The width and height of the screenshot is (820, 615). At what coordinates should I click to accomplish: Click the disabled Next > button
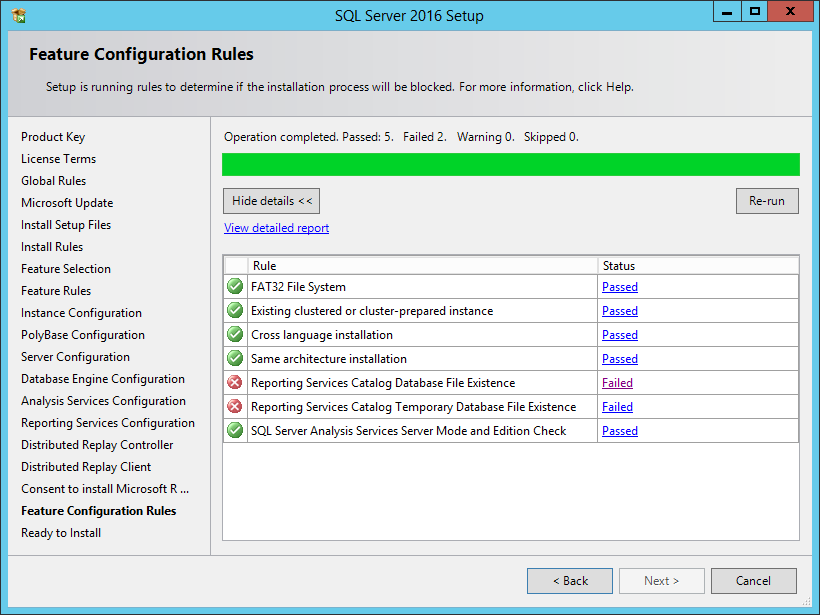(x=662, y=581)
